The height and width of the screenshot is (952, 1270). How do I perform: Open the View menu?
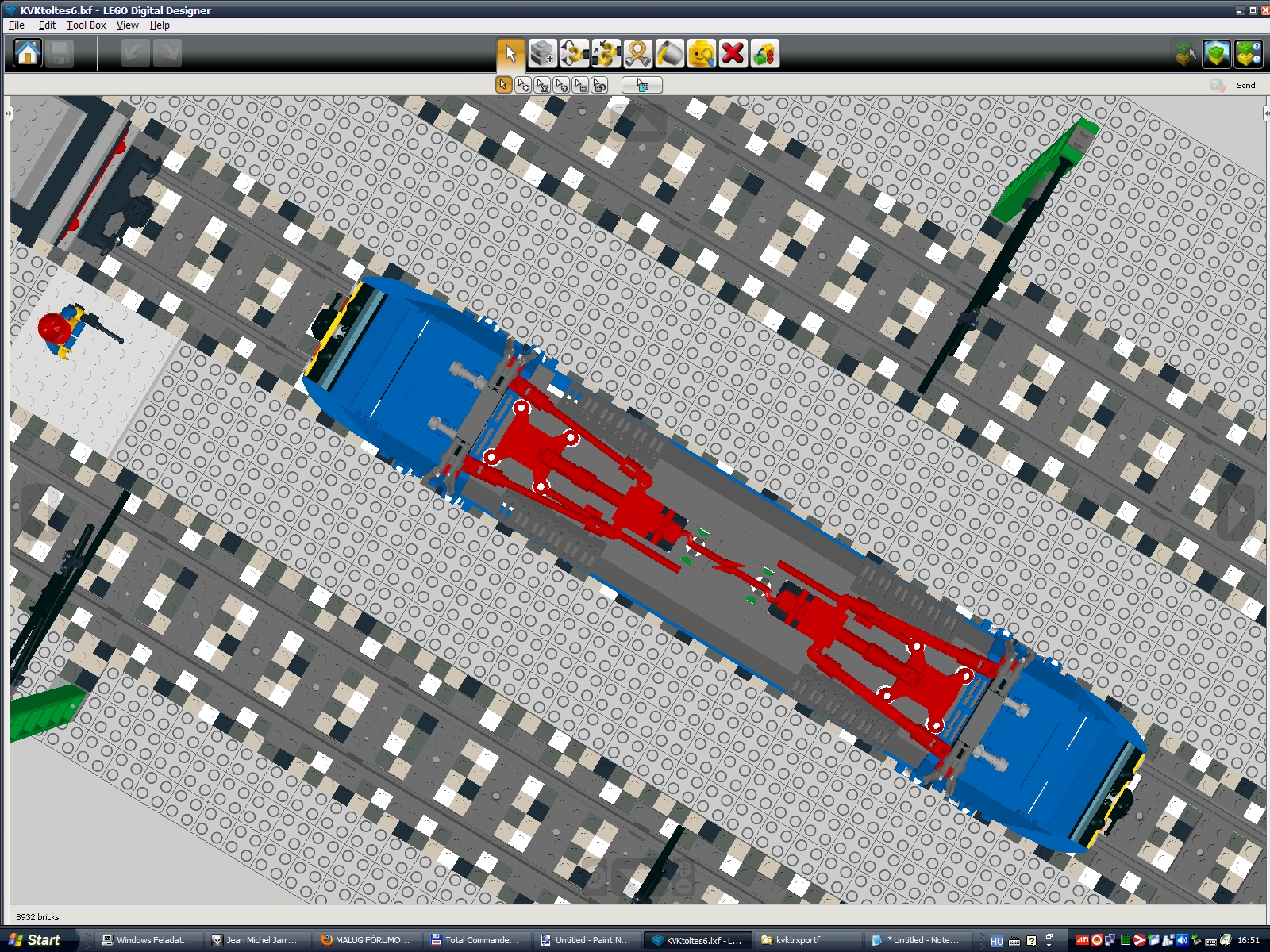[x=127, y=25]
